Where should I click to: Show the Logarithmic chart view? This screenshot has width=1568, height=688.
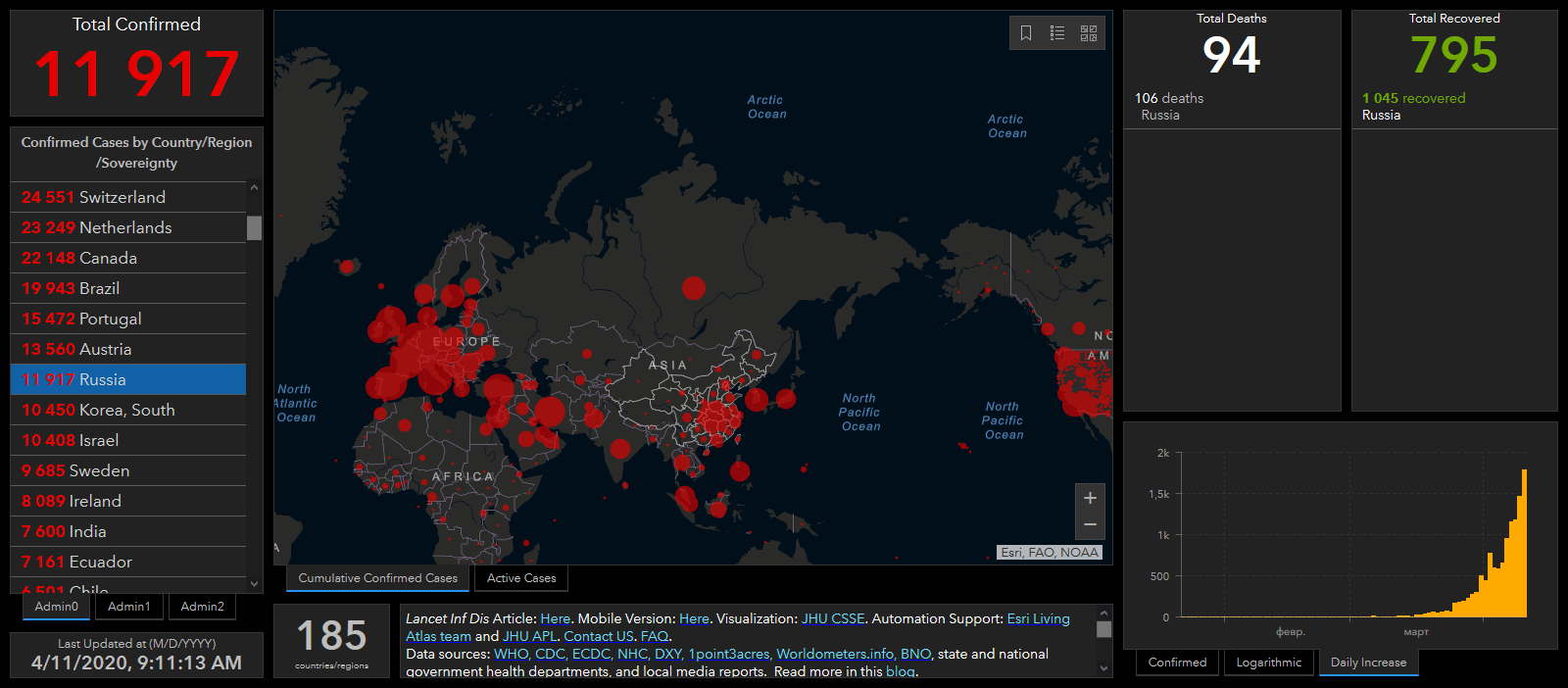pos(1268,663)
